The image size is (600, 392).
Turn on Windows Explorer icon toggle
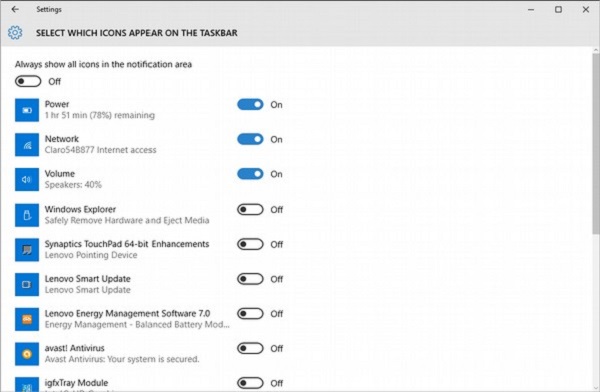(250, 209)
